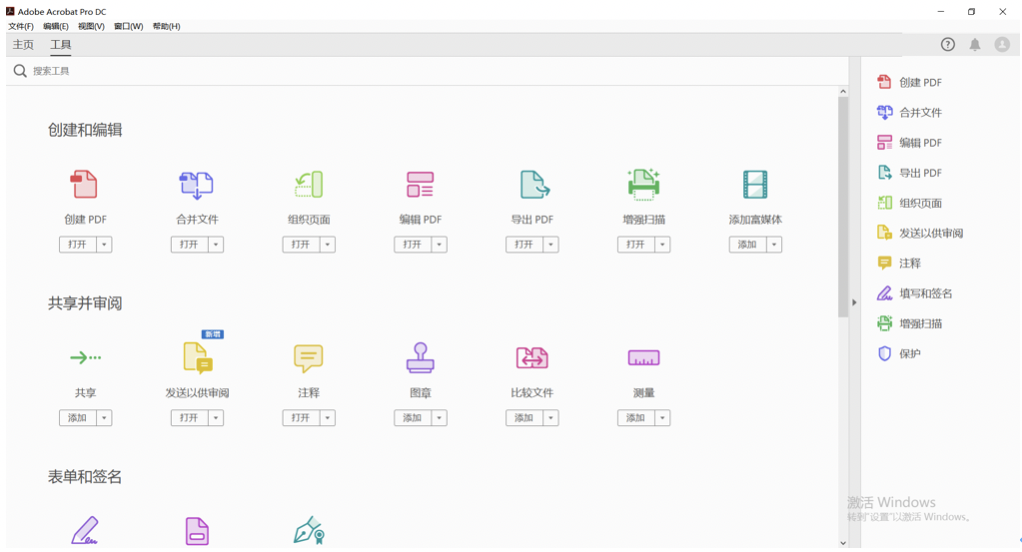Click the 打开 button under 合并文件
Viewport: 1022px width, 552px height.
[x=190, y=244]
